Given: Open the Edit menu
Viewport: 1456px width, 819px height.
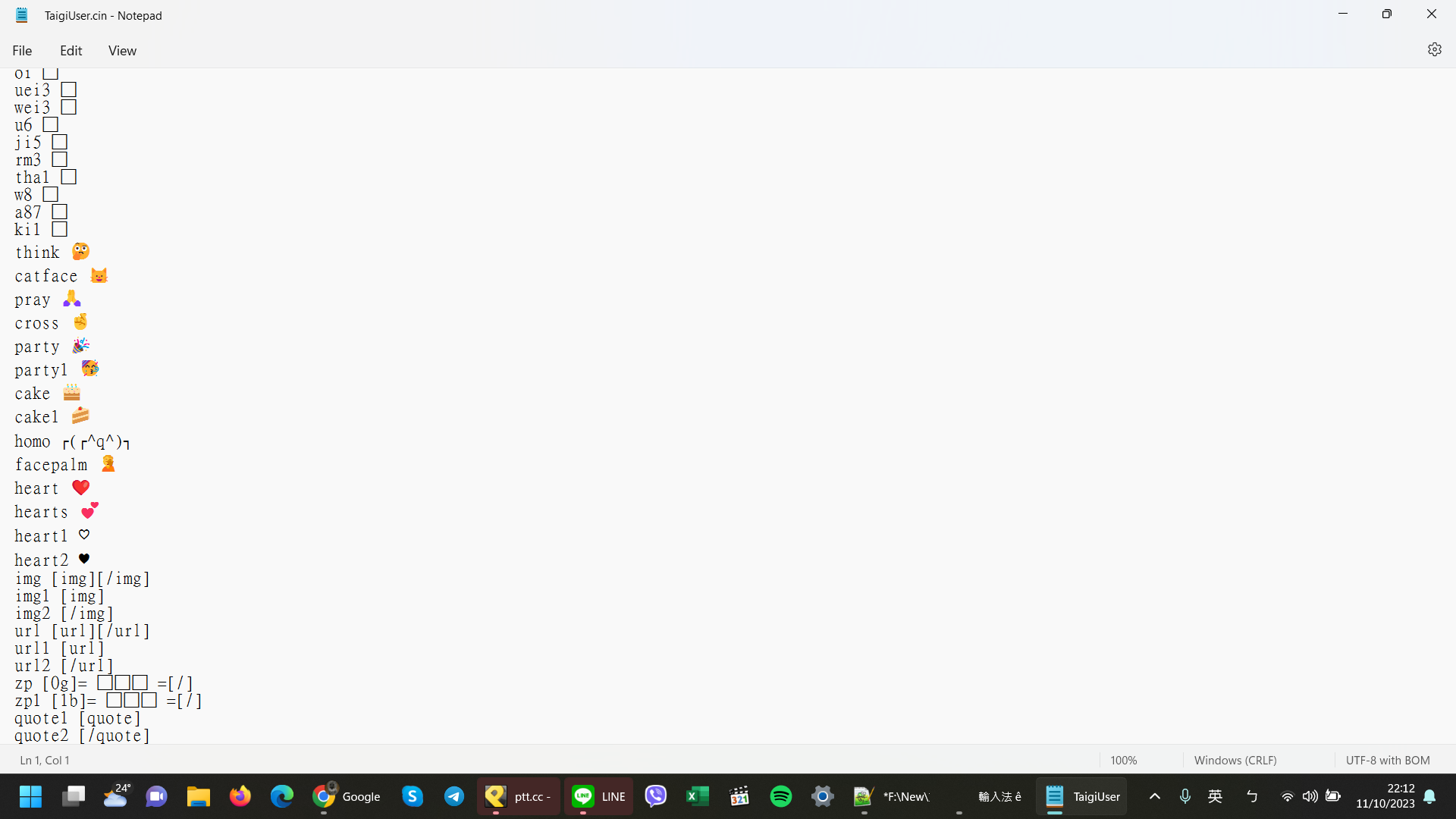Looking at the screenshot, I should pos(71,50).
